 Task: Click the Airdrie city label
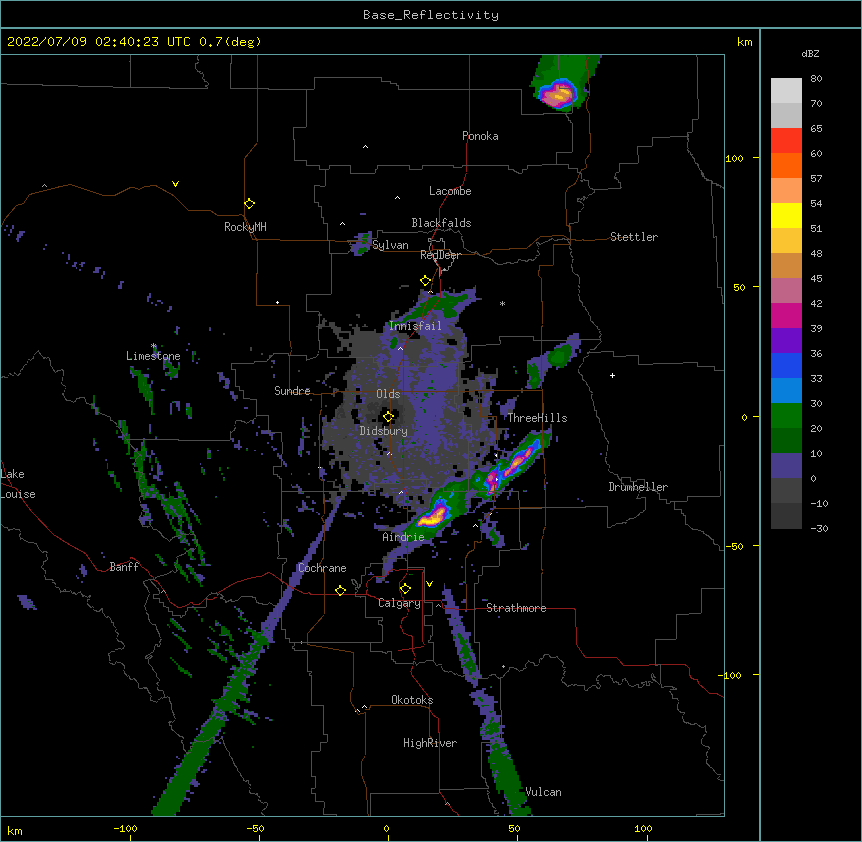pyautogui.click(x=403, y=537)
